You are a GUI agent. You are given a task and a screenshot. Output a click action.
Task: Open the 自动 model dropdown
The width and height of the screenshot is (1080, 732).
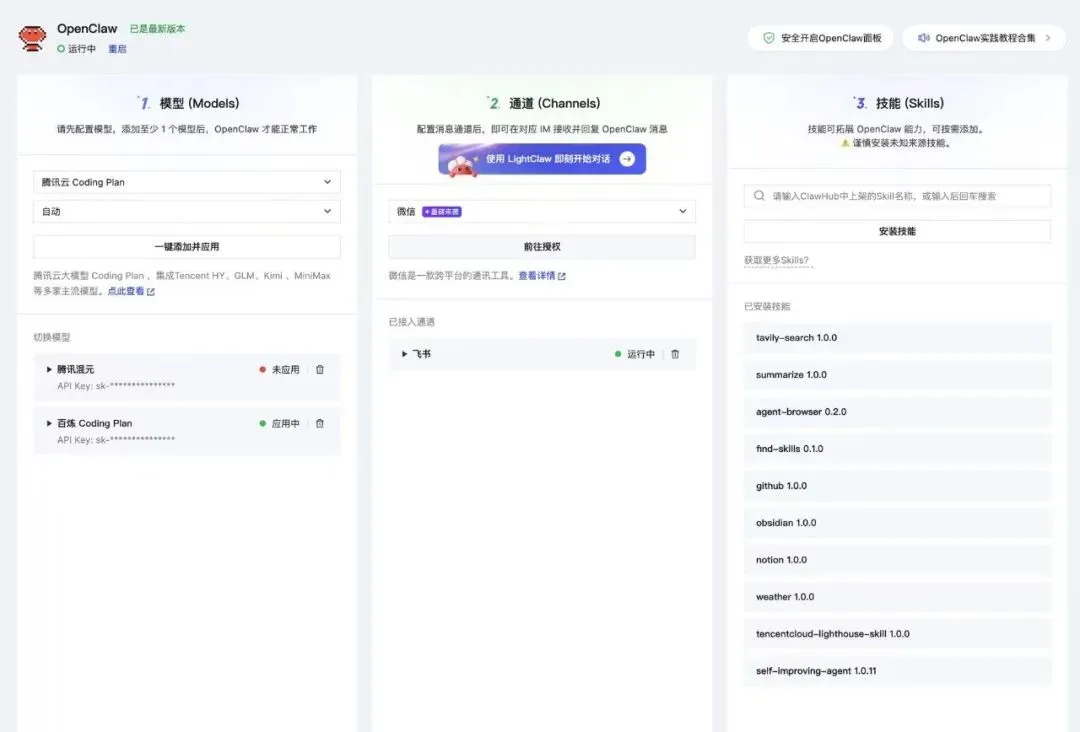pyautogui.click(x=187, y=211)
